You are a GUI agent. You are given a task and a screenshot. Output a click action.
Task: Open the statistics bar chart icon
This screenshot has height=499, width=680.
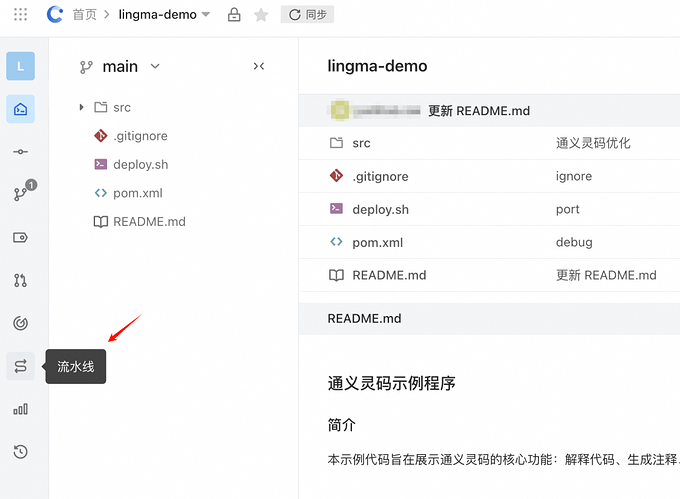[20, 409]
